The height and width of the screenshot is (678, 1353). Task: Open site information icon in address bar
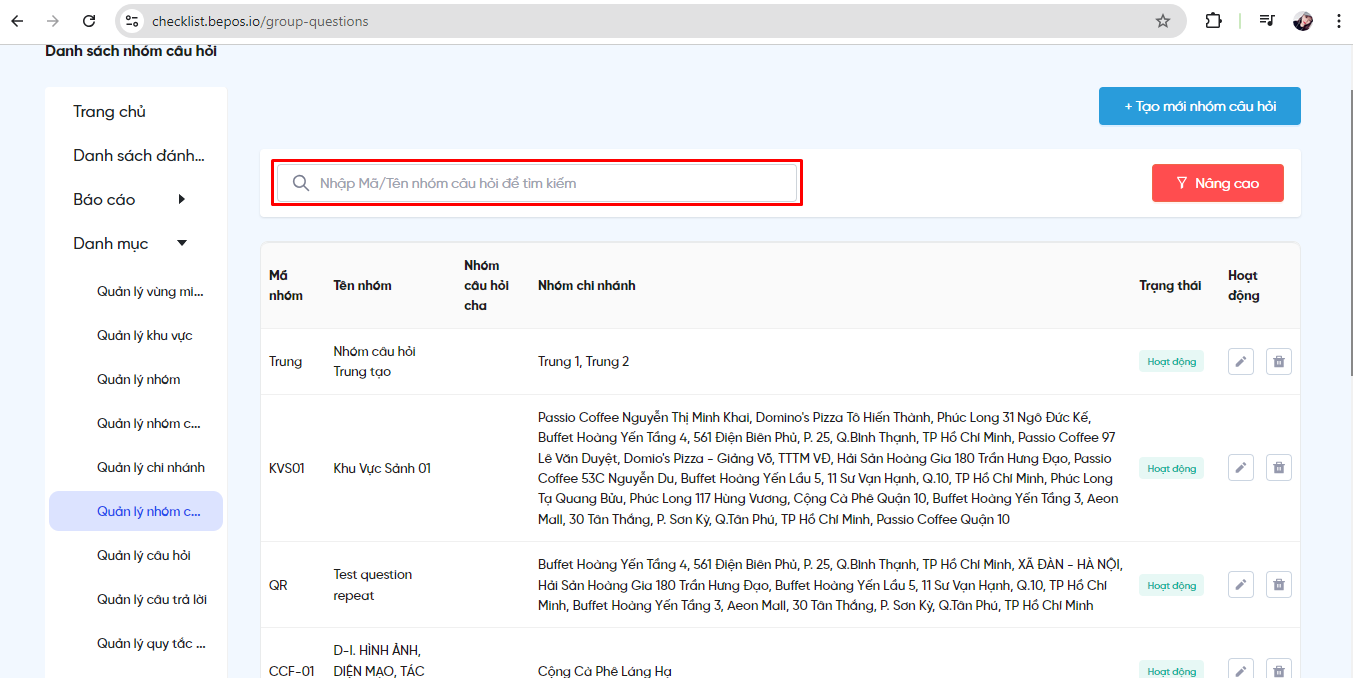pyautogui.click(x=131, y=21)
